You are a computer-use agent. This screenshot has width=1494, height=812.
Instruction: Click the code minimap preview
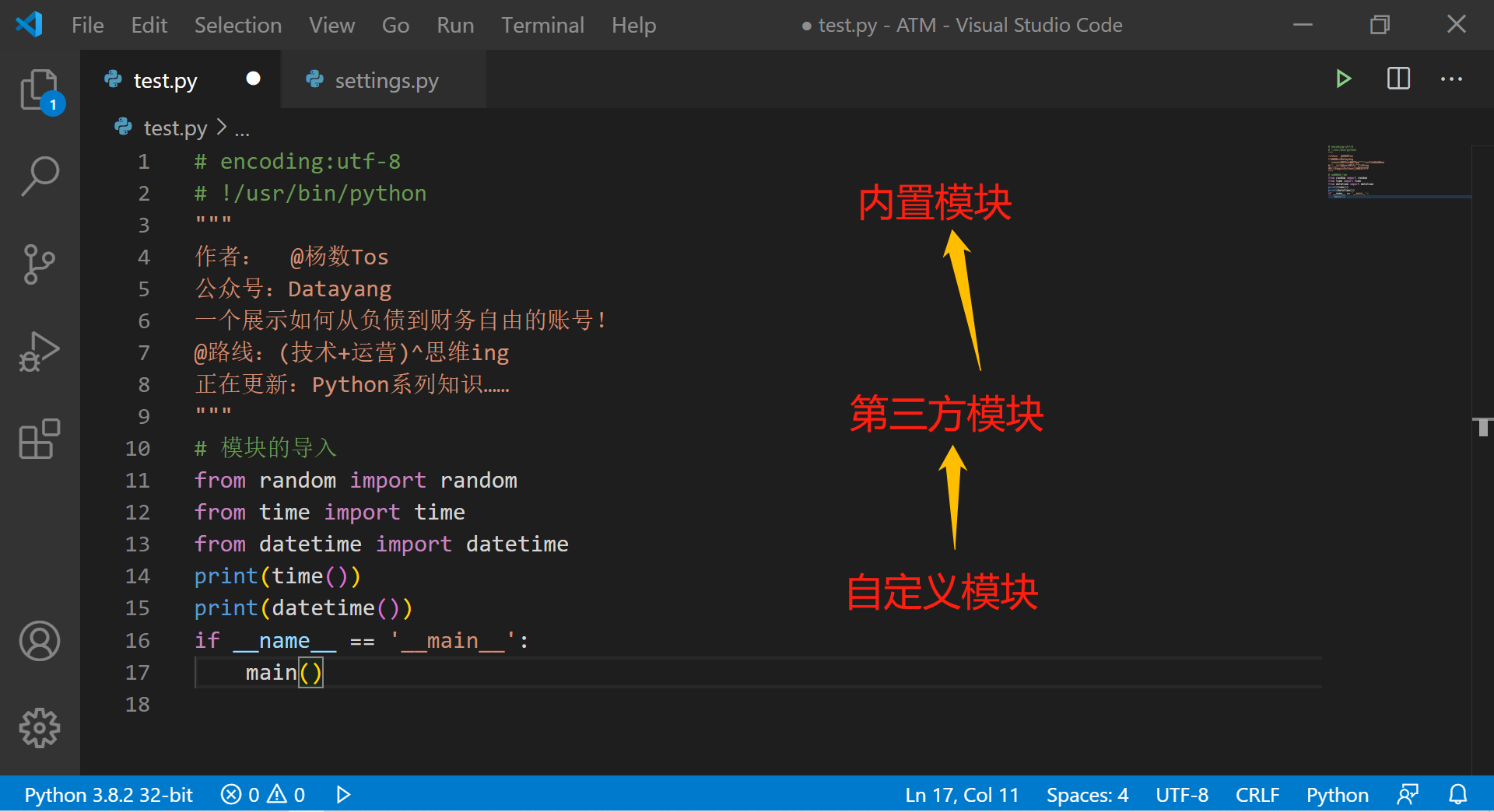coord(1397,171)
